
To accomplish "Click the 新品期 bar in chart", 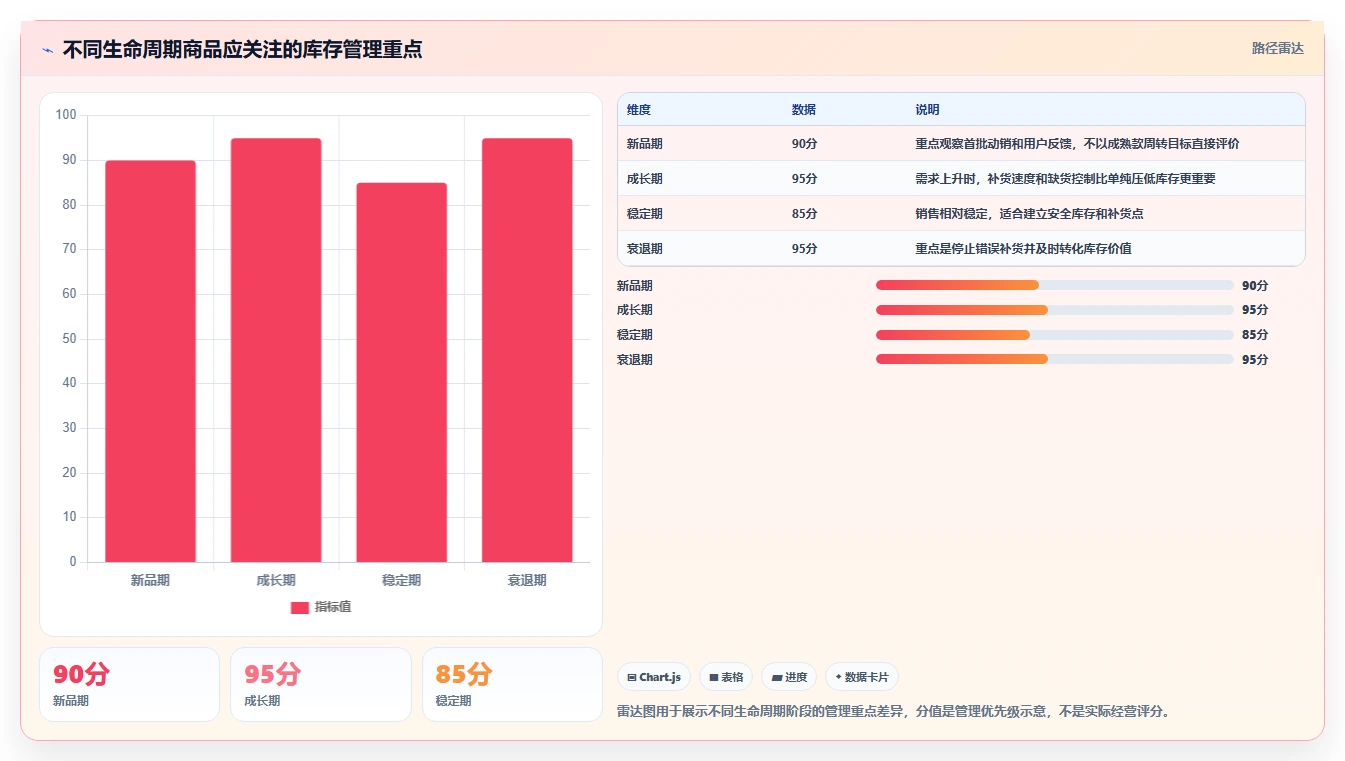I will point(150,361).
